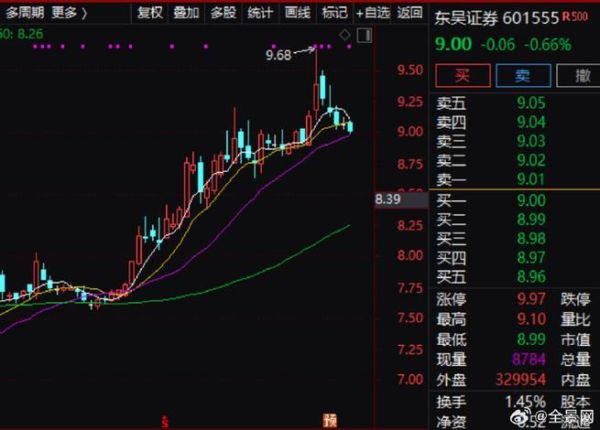Click the R500 badge beside stock code

click(575, 16)
